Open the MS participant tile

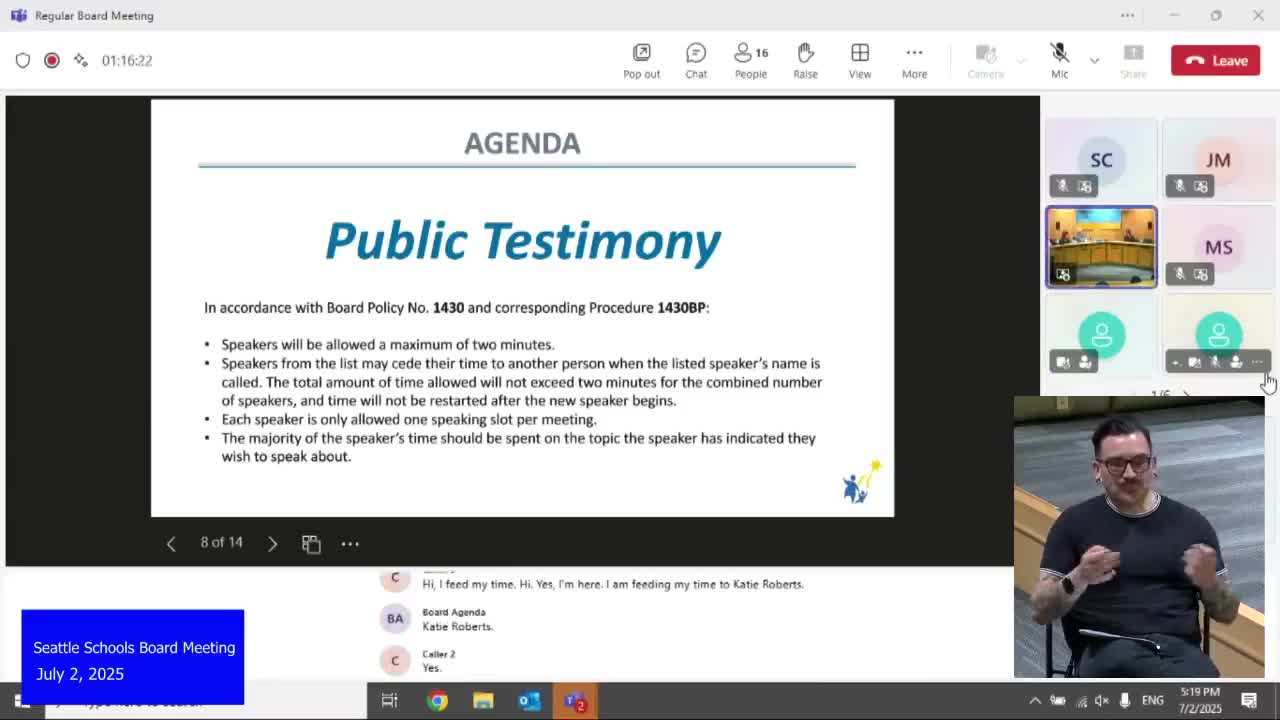click(1218, 247)
